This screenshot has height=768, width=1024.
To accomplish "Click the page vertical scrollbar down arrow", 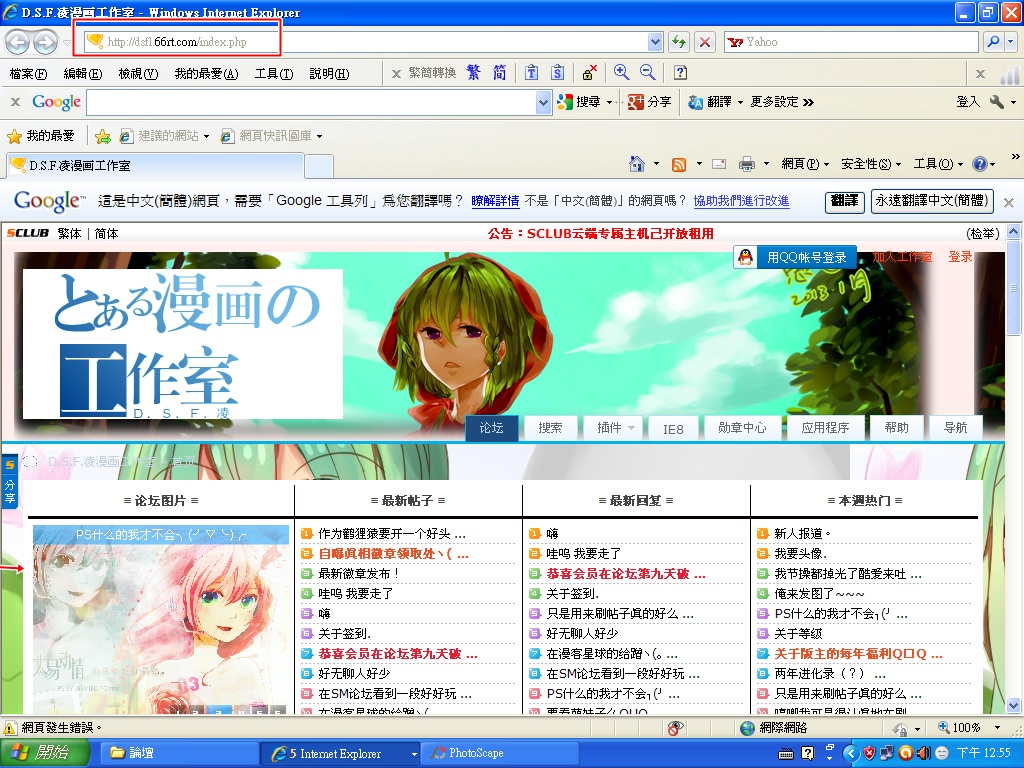I will click(x=1014, y=706).
